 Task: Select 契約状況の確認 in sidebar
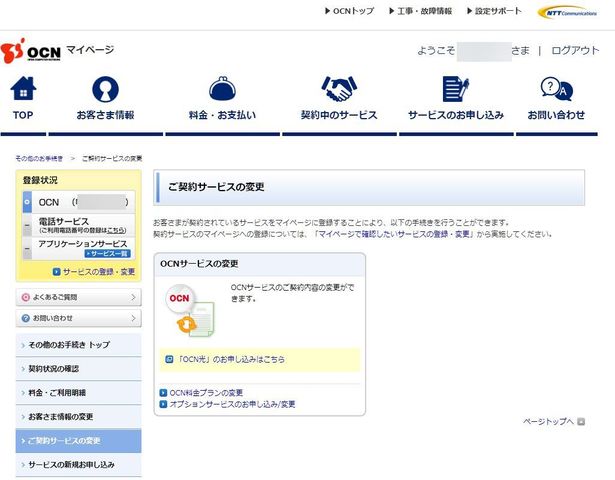click(78, 369)
